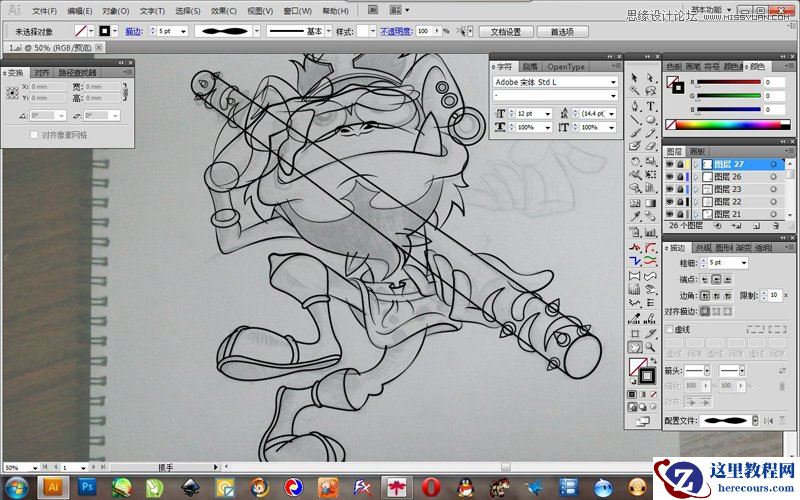Image resolution: width=800 pixels, height=500 pixels.
Task: Open stroke weight dropdown in stroke panel
Action: coord(744,262)
